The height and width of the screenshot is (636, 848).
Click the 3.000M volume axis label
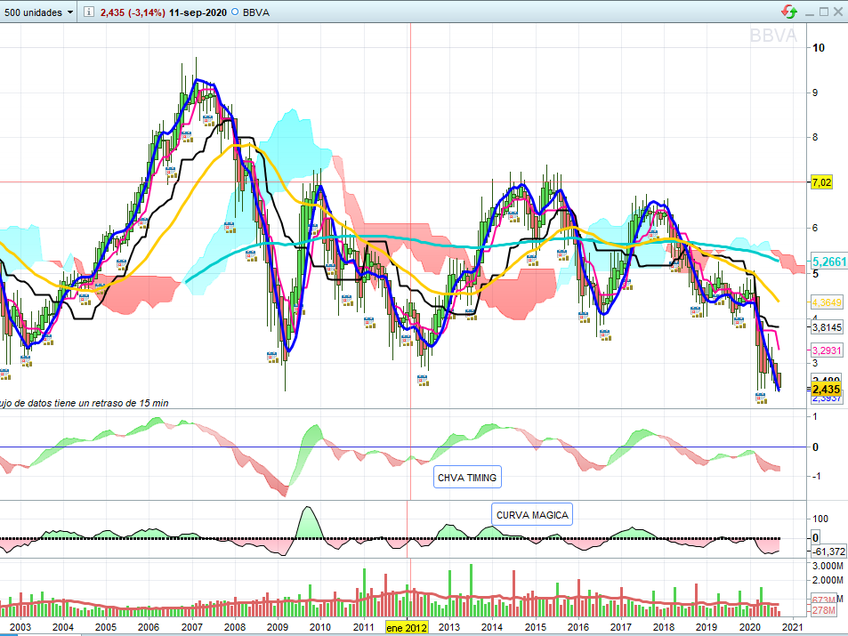pos(827,566)
